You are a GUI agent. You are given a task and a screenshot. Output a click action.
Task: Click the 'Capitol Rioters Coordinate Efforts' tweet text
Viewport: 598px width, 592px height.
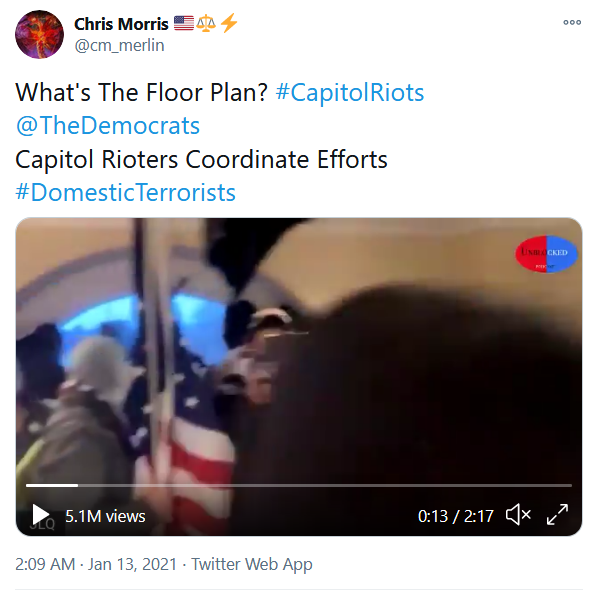pyautogui.click(x=201, y=159)
